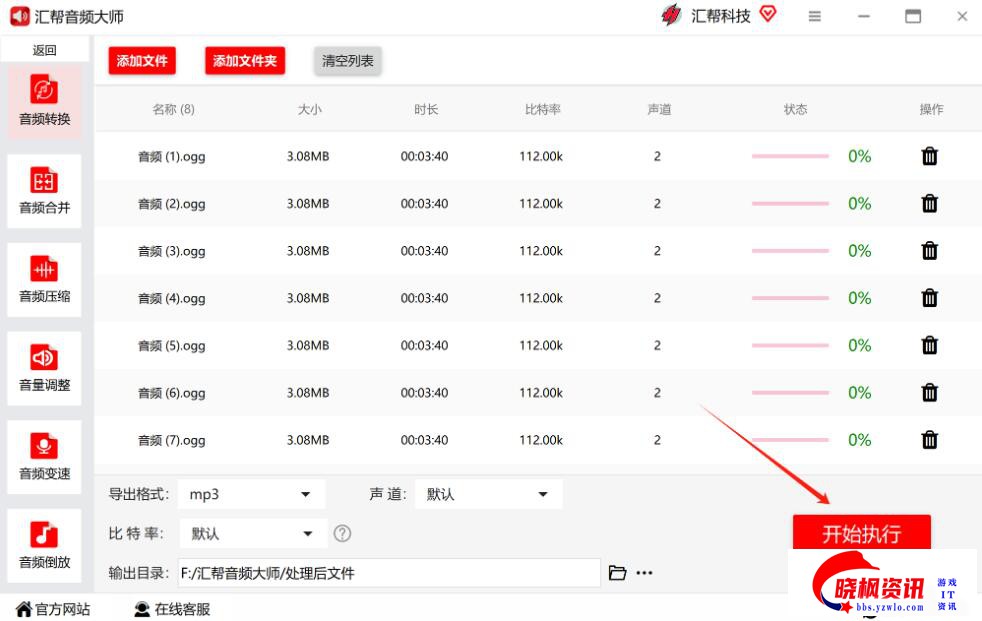Image resolution: width=982 pixels, height=621 pixels.
Task: Click the 00:03:40 duration of 音频 (3).ogg
Action: click(x=425, y=250)
